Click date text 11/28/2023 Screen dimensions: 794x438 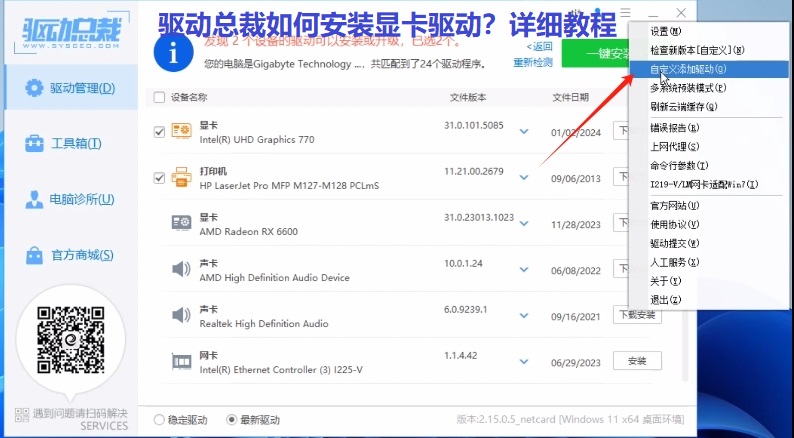[x=576, y=225]
